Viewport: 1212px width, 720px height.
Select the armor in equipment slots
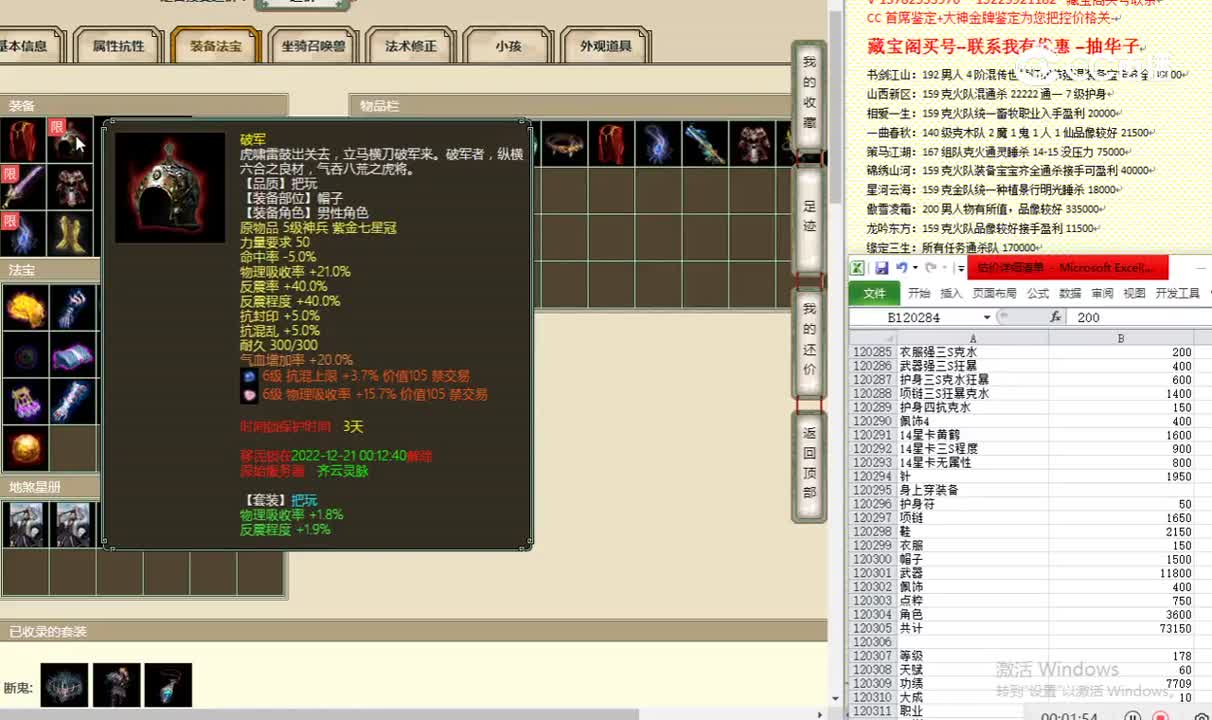[x=71, y=187]
